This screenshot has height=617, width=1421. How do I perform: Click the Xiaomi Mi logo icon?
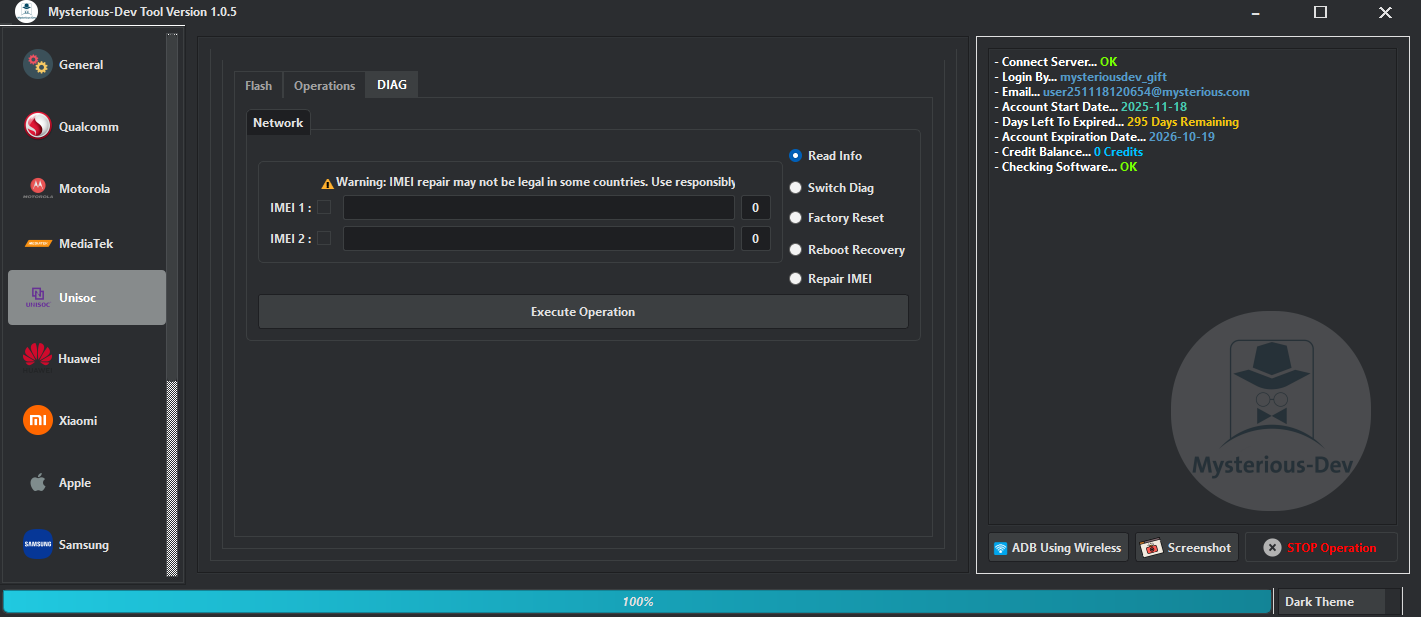click(37, 420)
